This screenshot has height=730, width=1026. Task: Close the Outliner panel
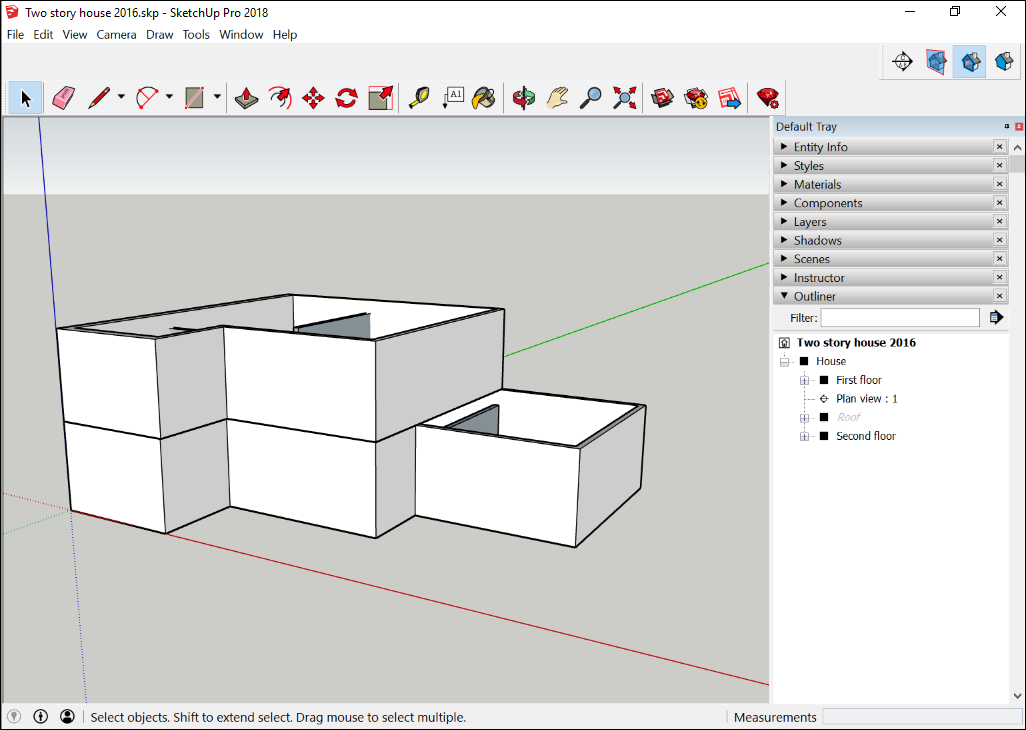999,296
